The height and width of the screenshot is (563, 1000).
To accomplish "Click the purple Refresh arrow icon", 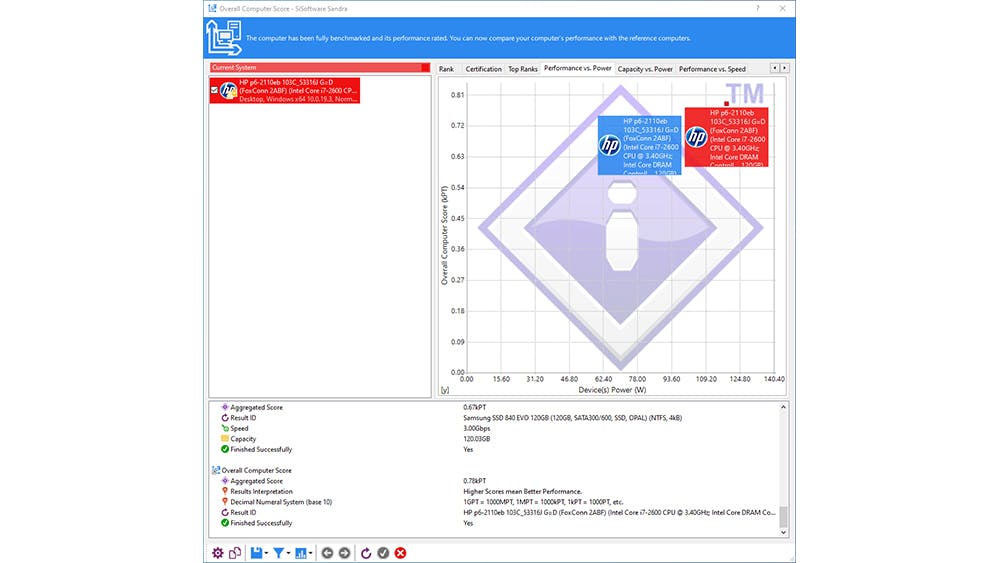I will point(366,553).
